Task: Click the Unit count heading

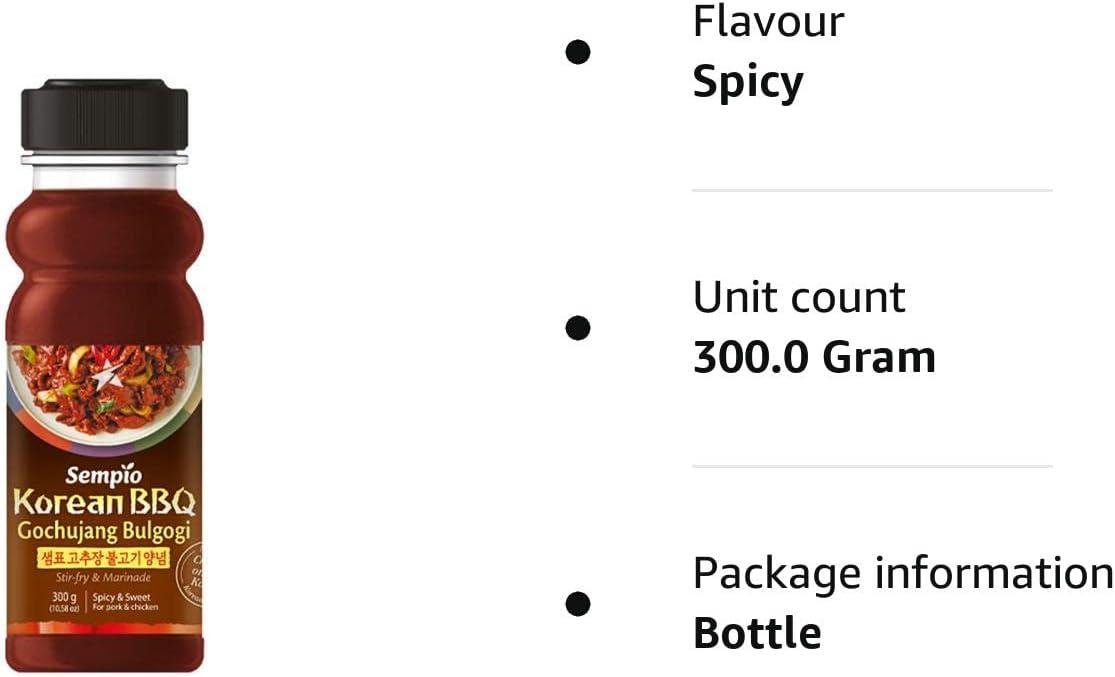Action: 799,298
